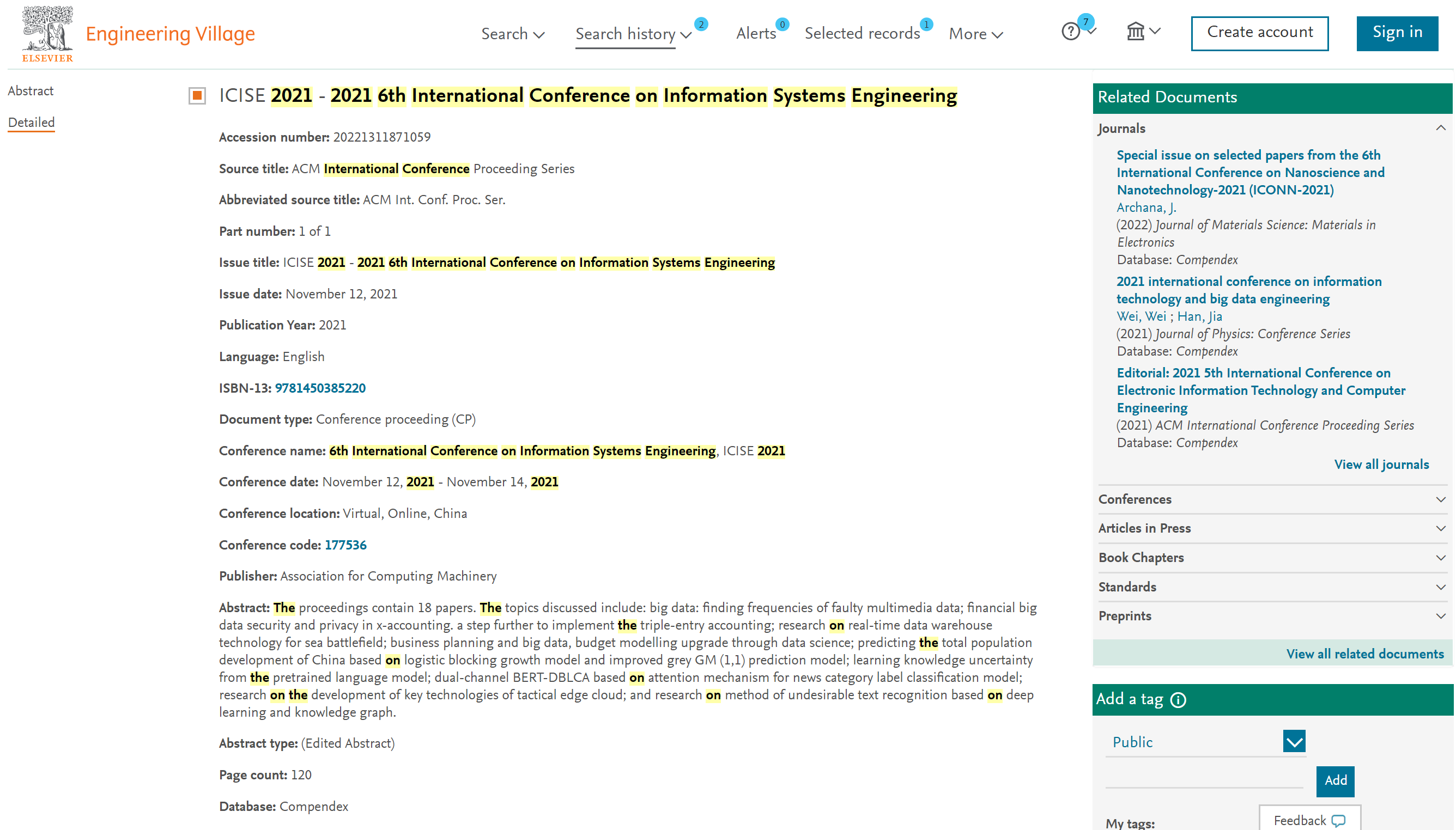The image size is (1456, 830).
Task: Click the Engineering Village home title
Action: coord(170,34)
